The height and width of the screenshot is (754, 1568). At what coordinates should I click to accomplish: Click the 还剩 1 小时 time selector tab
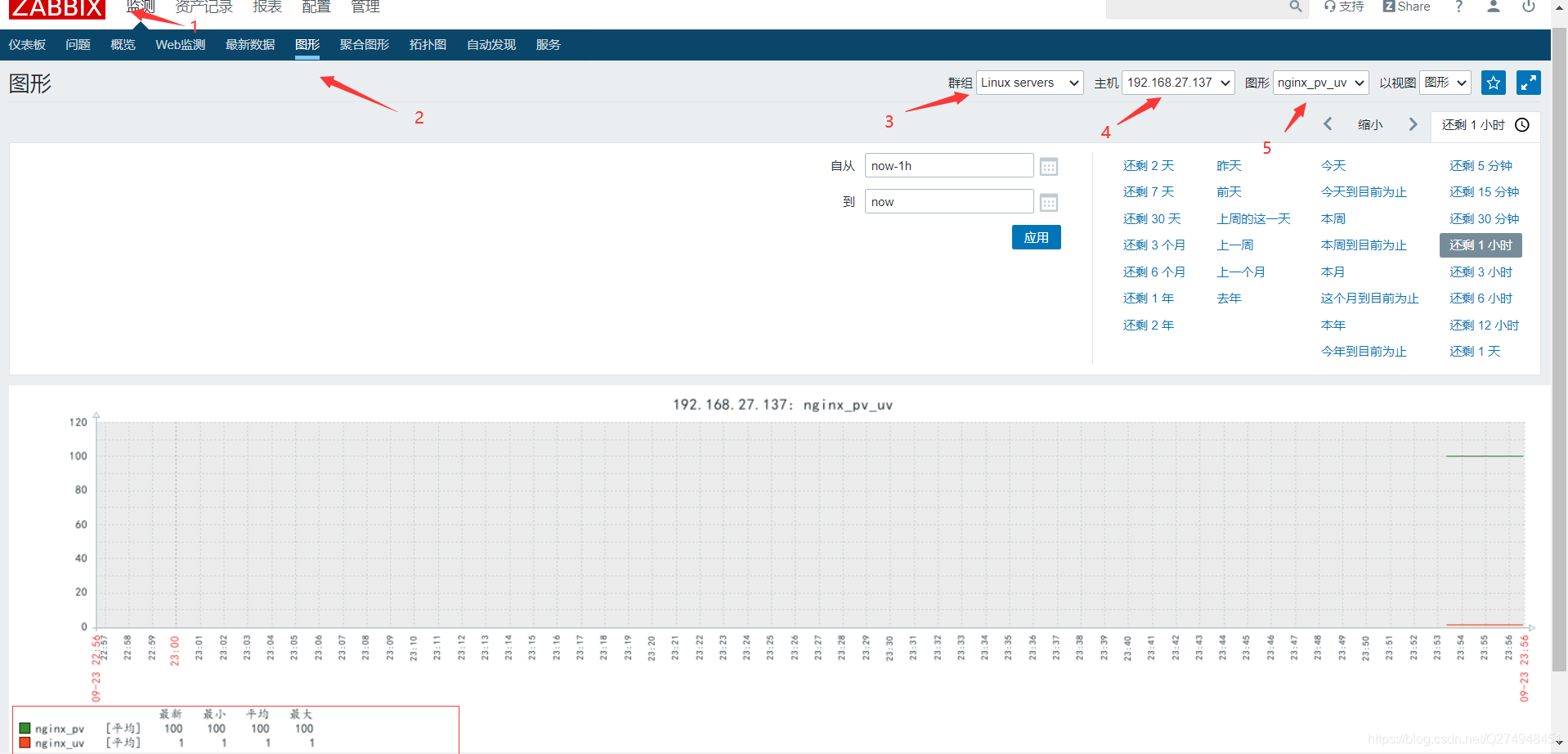pyautogui.click(x=1485, y=126)
